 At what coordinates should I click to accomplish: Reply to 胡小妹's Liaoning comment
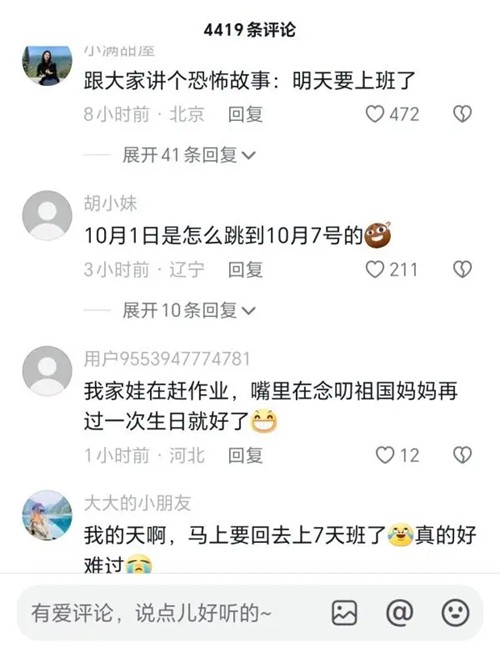coord(245,270)
